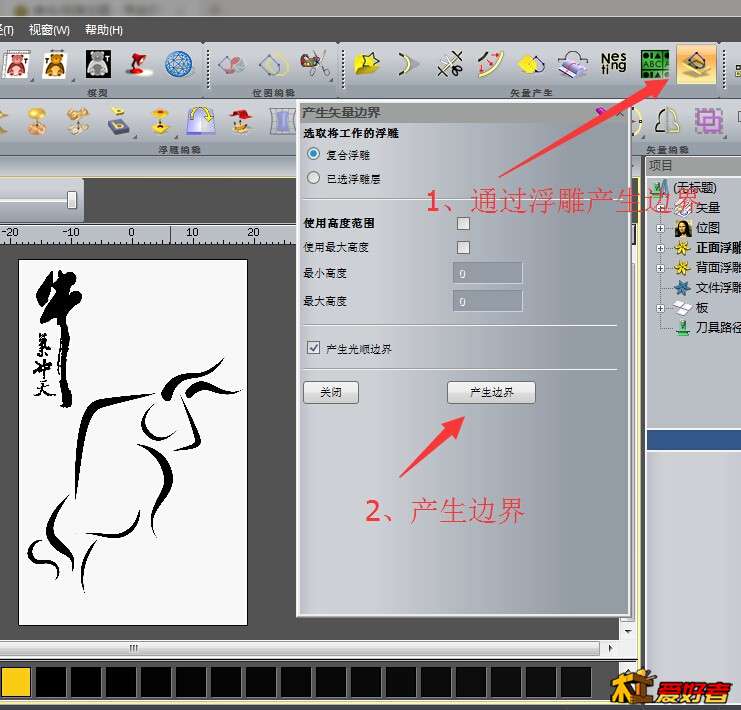Tick the 使用最大高度 checkbox
Image resolution: width=741 pixels, height=710 pixels.
click(x=463, y=247)
